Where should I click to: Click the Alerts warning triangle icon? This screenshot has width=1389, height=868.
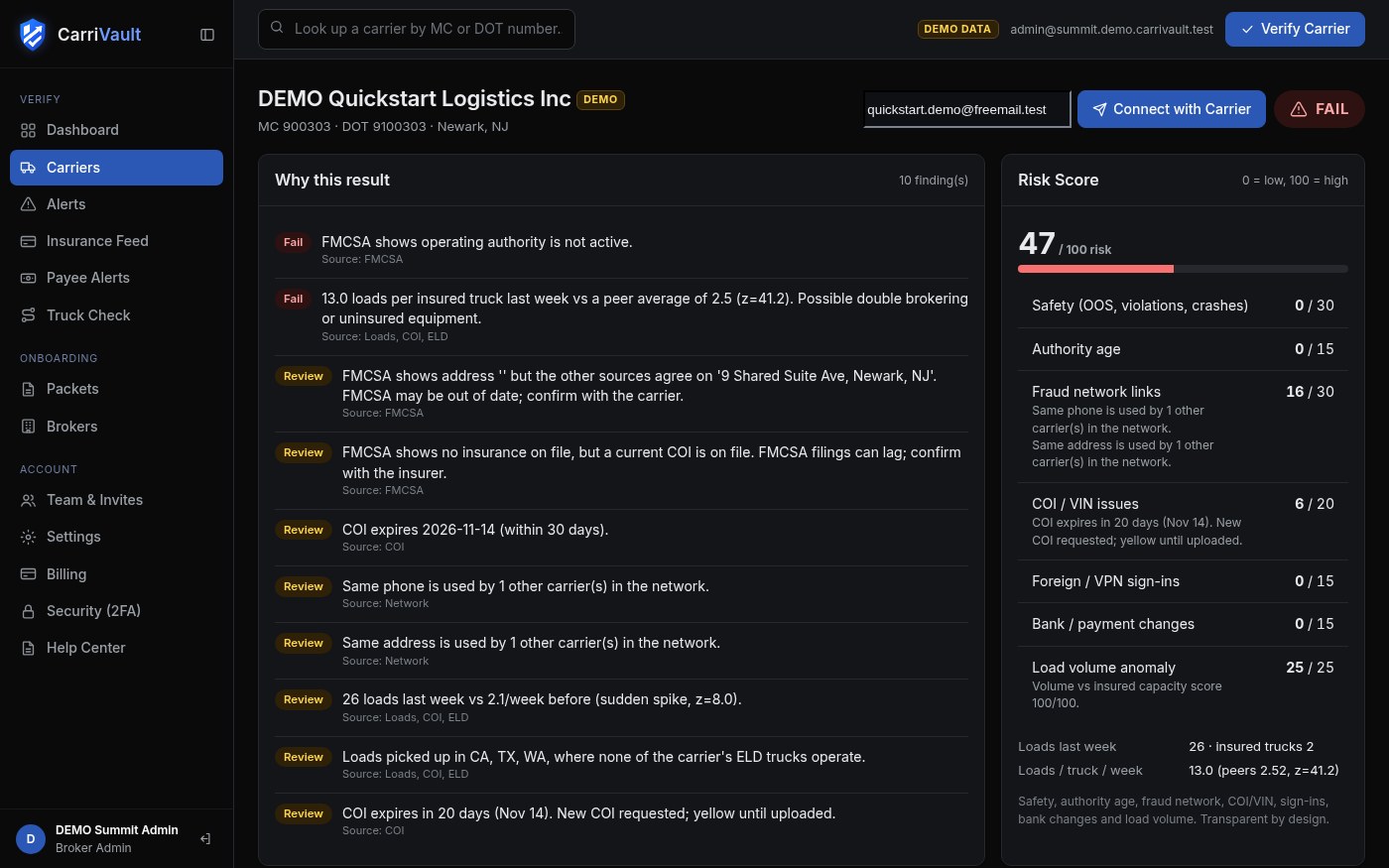[28, 204]
